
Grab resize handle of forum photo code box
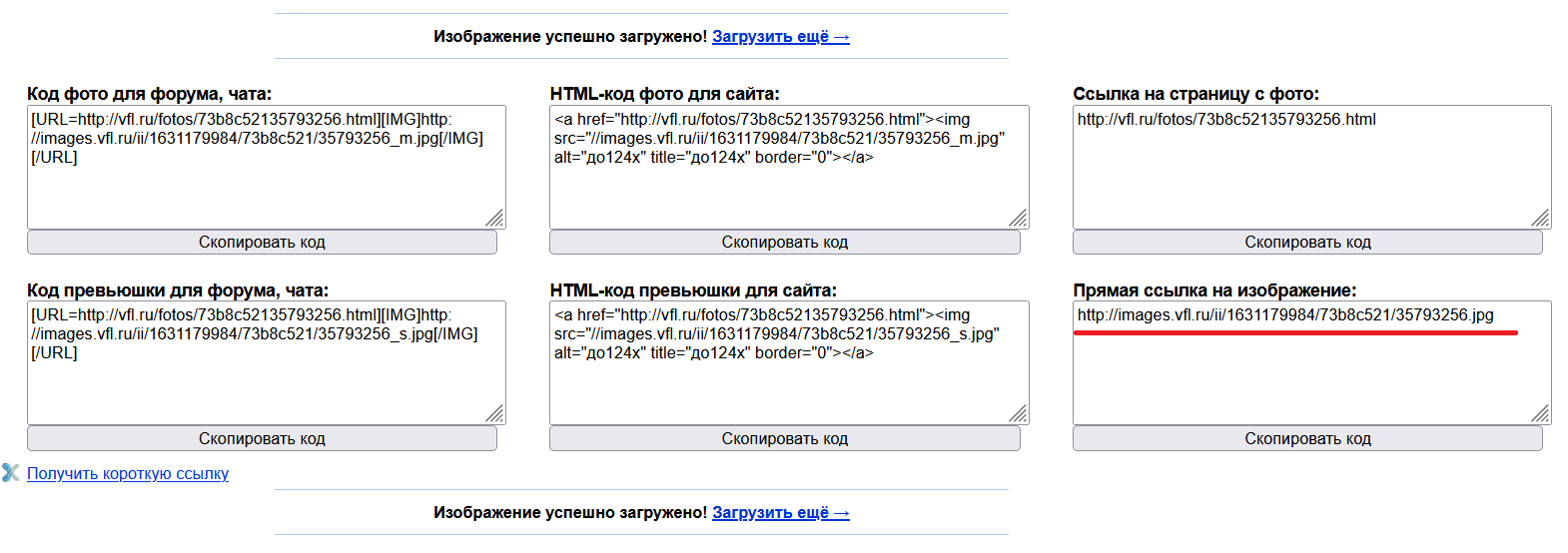click(495, 219)
